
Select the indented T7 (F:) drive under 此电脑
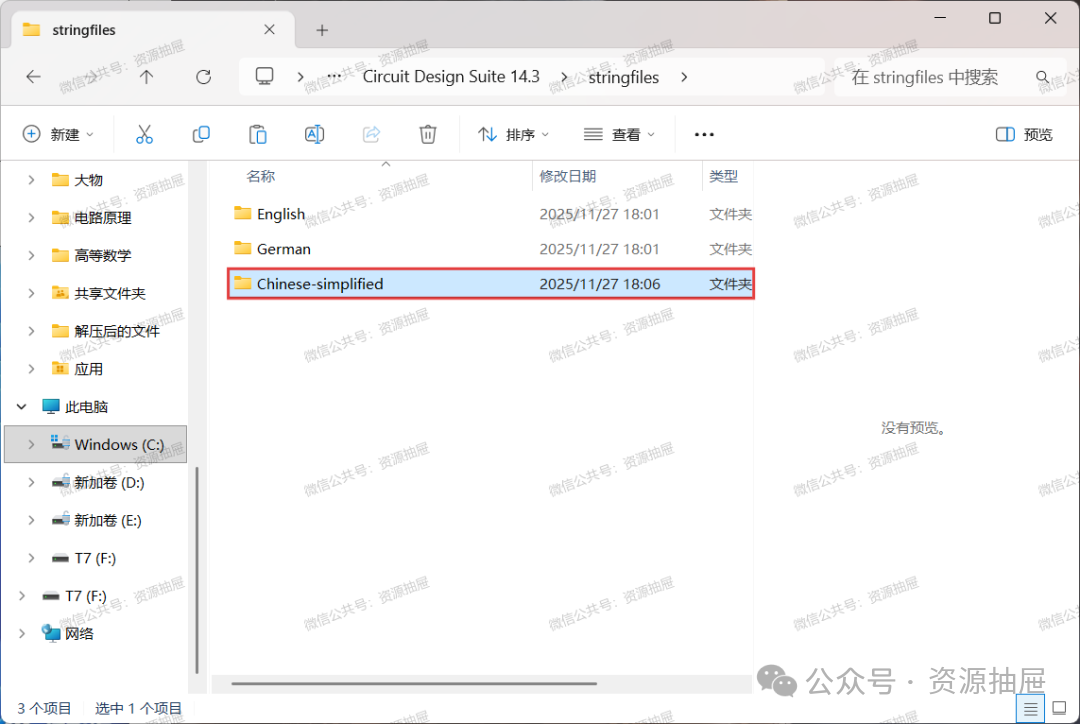tap(95, 558)
